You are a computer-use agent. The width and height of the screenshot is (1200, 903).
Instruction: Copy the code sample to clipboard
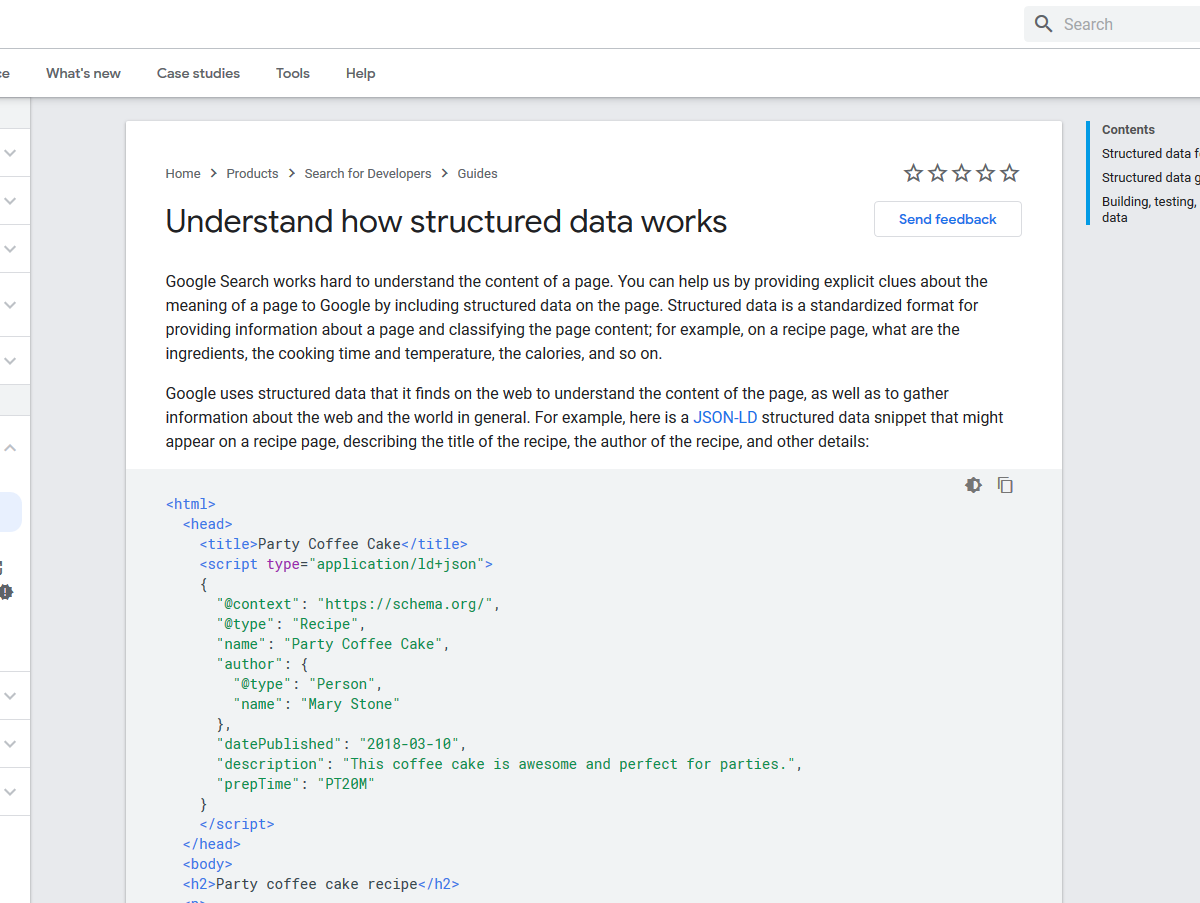pyautogui.click(x=1005, y=485)
